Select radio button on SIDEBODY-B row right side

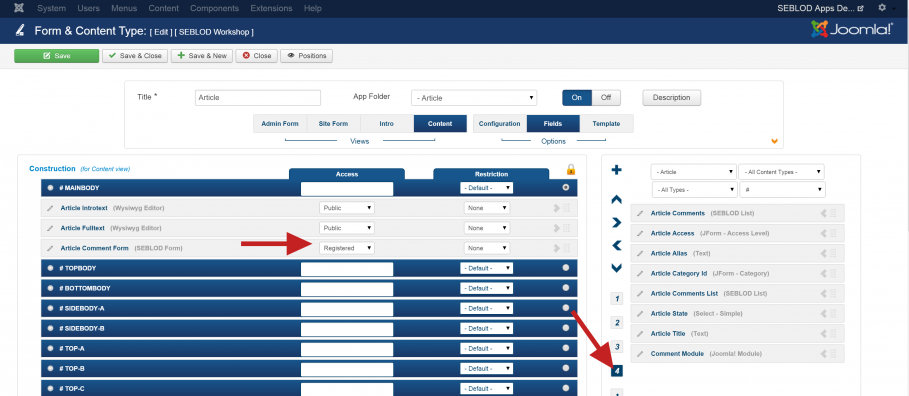(x=566, y=328)
